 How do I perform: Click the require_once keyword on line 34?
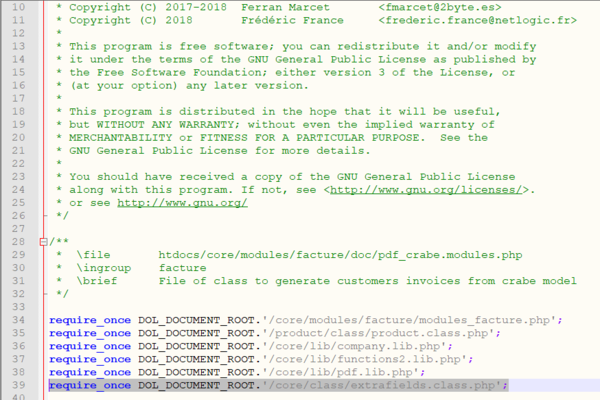[x=89, y=319]
